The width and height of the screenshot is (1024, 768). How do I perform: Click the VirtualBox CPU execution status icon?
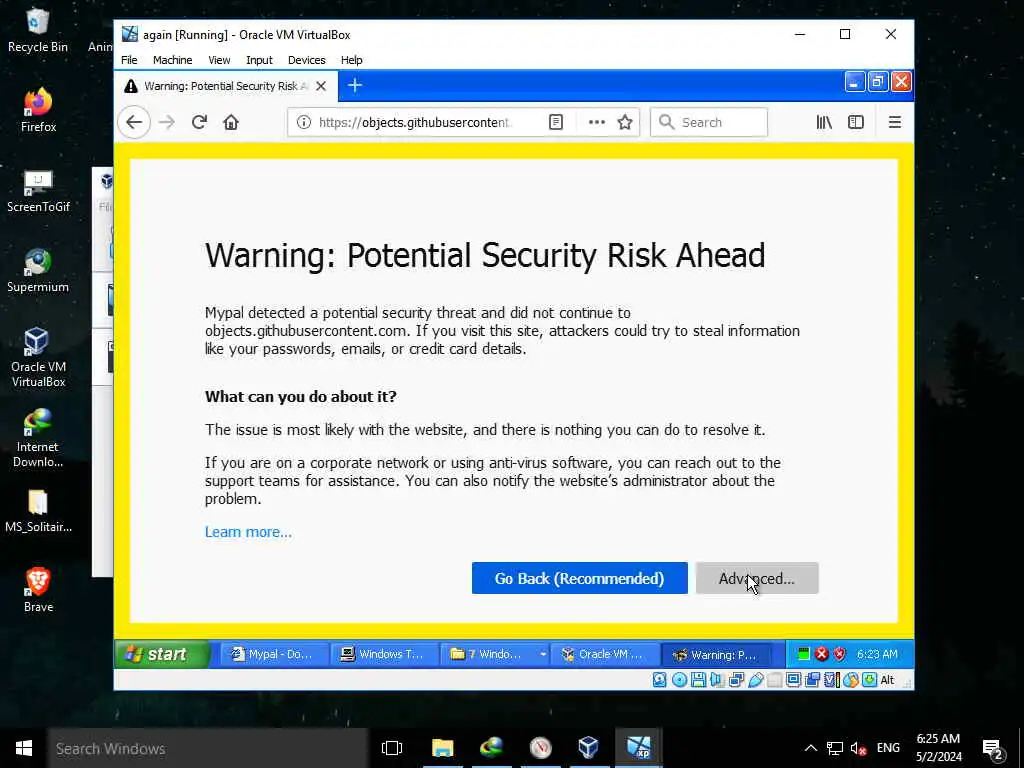point(832,680)
